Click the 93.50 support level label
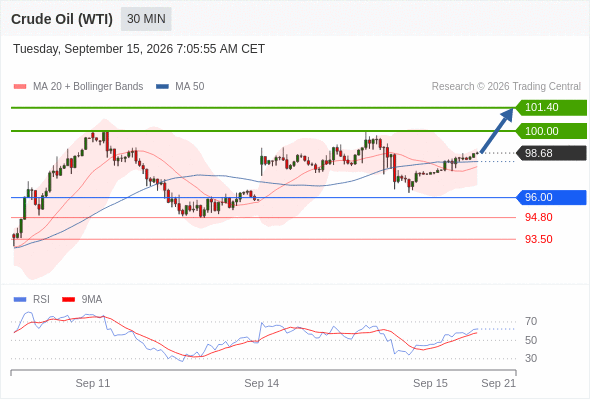This screenshot has height=400, width=590. 538,239
